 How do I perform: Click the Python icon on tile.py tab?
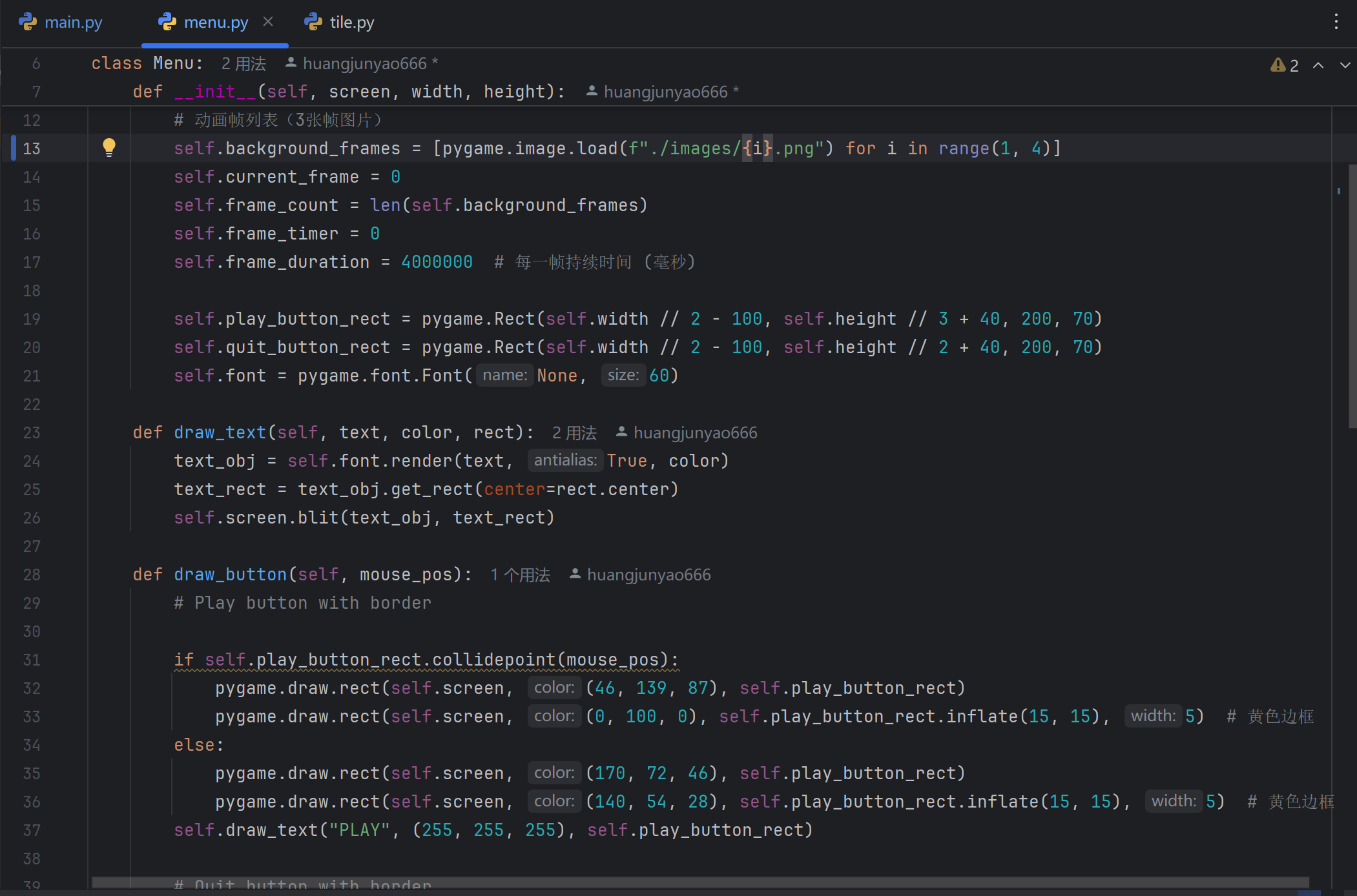tap(313, 22)
